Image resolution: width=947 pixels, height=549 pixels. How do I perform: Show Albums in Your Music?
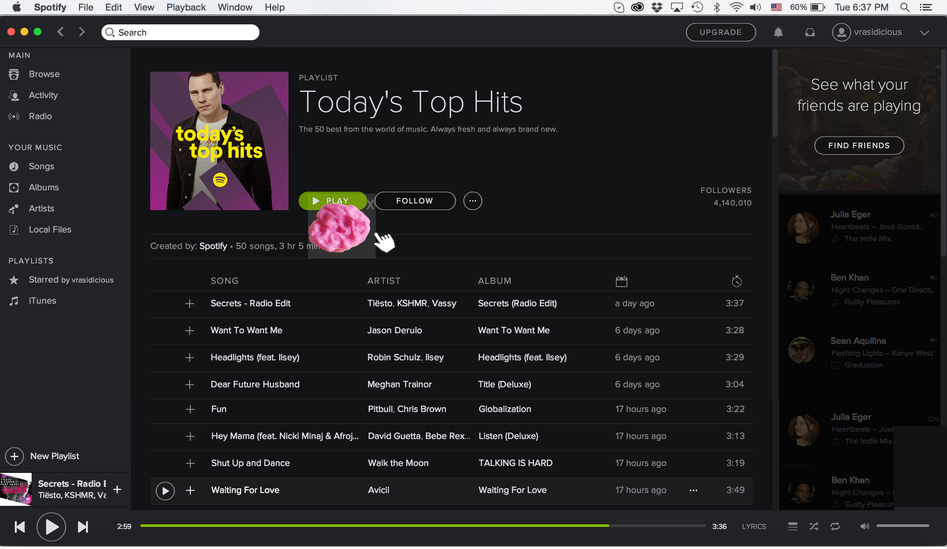coord(43,188)
